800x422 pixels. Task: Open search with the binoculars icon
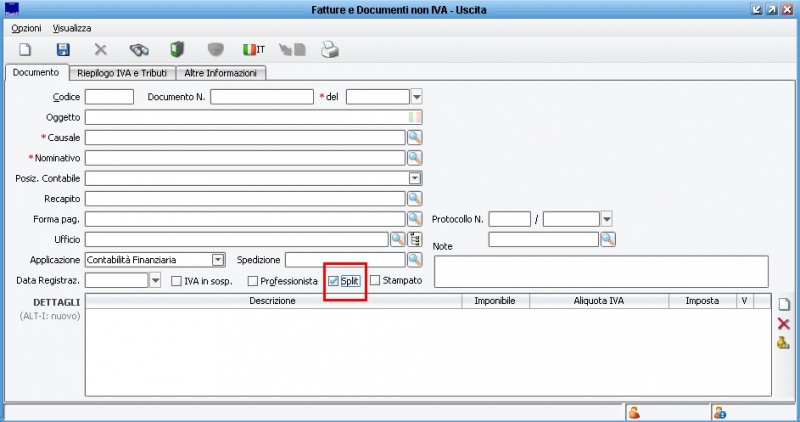pyautogui.click(x=139, y=49)
